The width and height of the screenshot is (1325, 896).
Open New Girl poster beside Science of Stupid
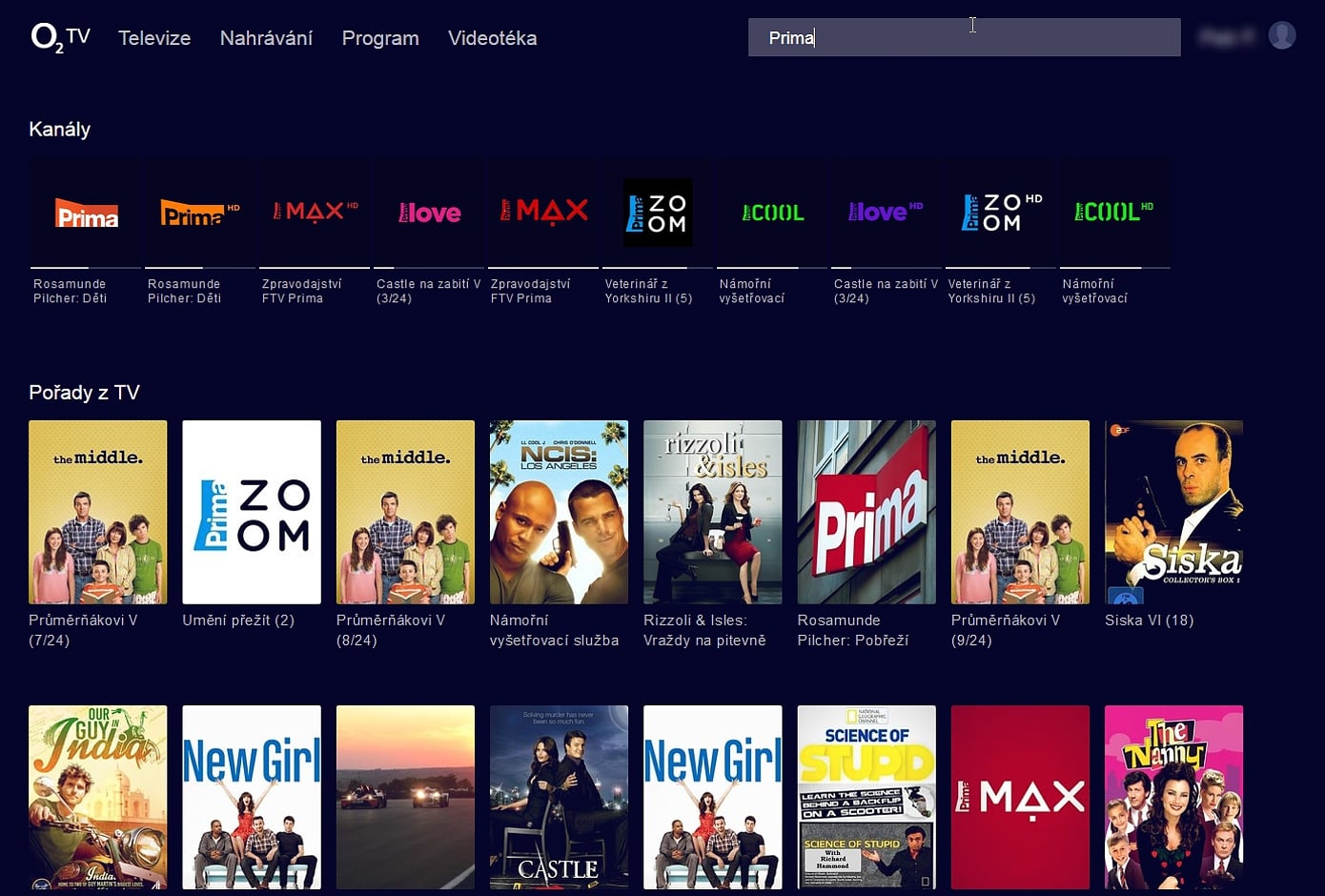(713, 797)
